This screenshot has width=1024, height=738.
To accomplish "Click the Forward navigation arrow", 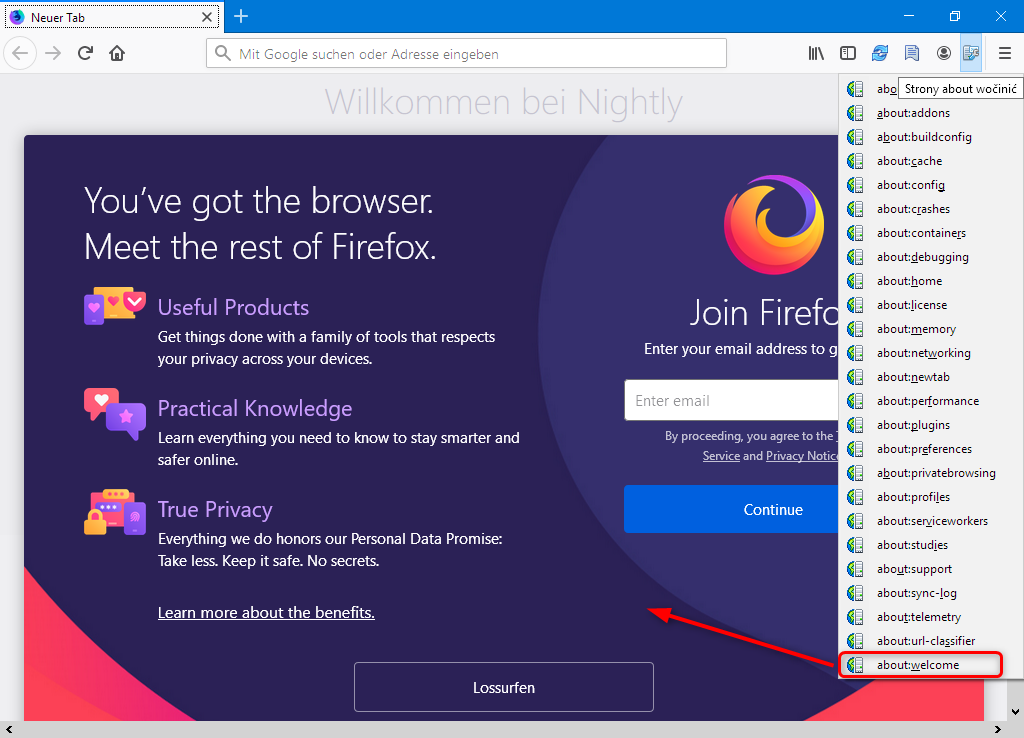I will point(53,53).
